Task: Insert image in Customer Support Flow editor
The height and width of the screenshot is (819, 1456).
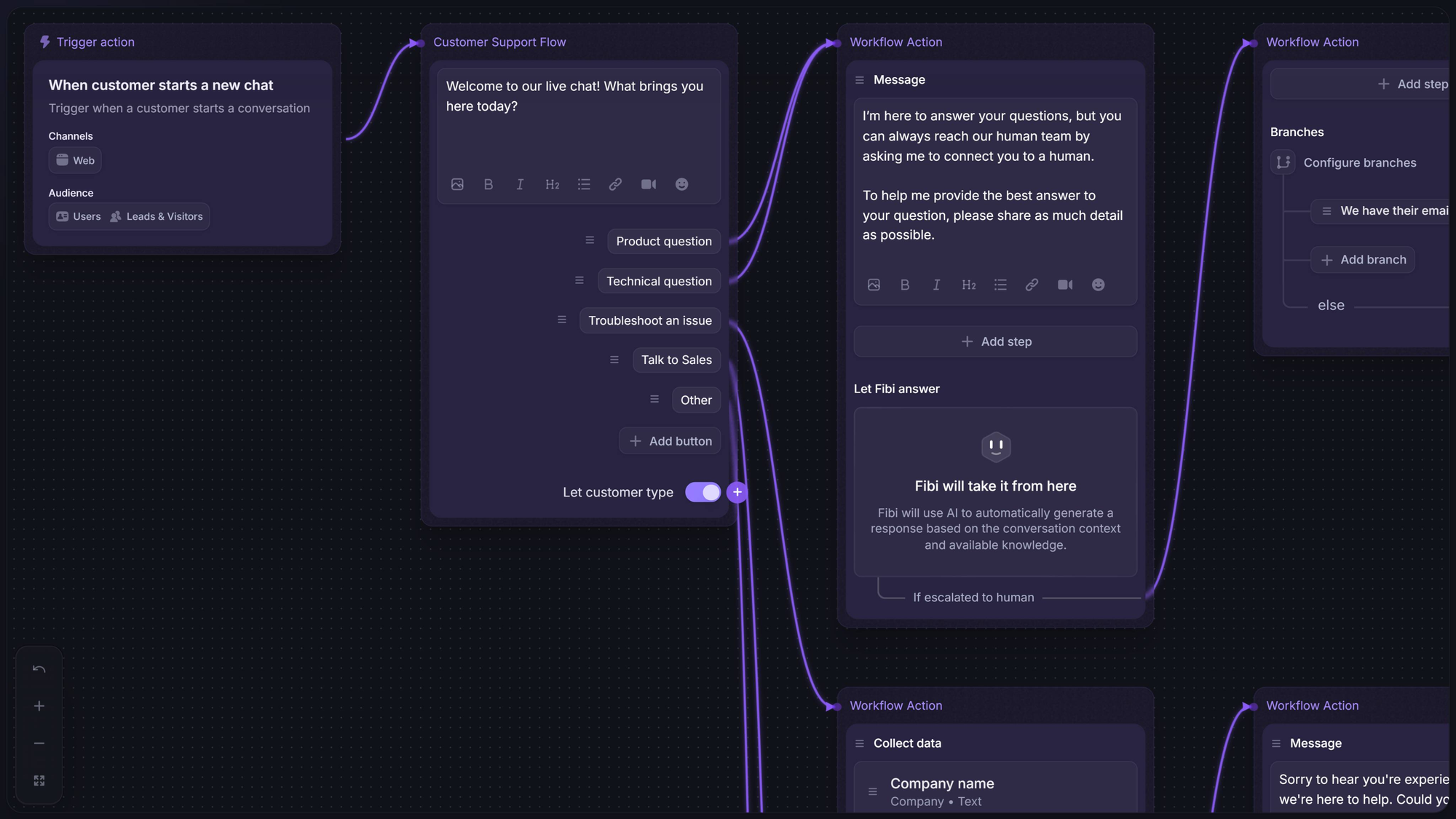Action: coord(457,184)
